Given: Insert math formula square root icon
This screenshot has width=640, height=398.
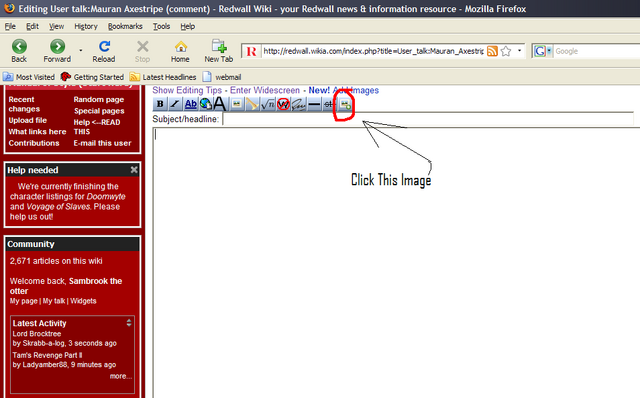Looking at the screenshot, I should click(268, 104).
